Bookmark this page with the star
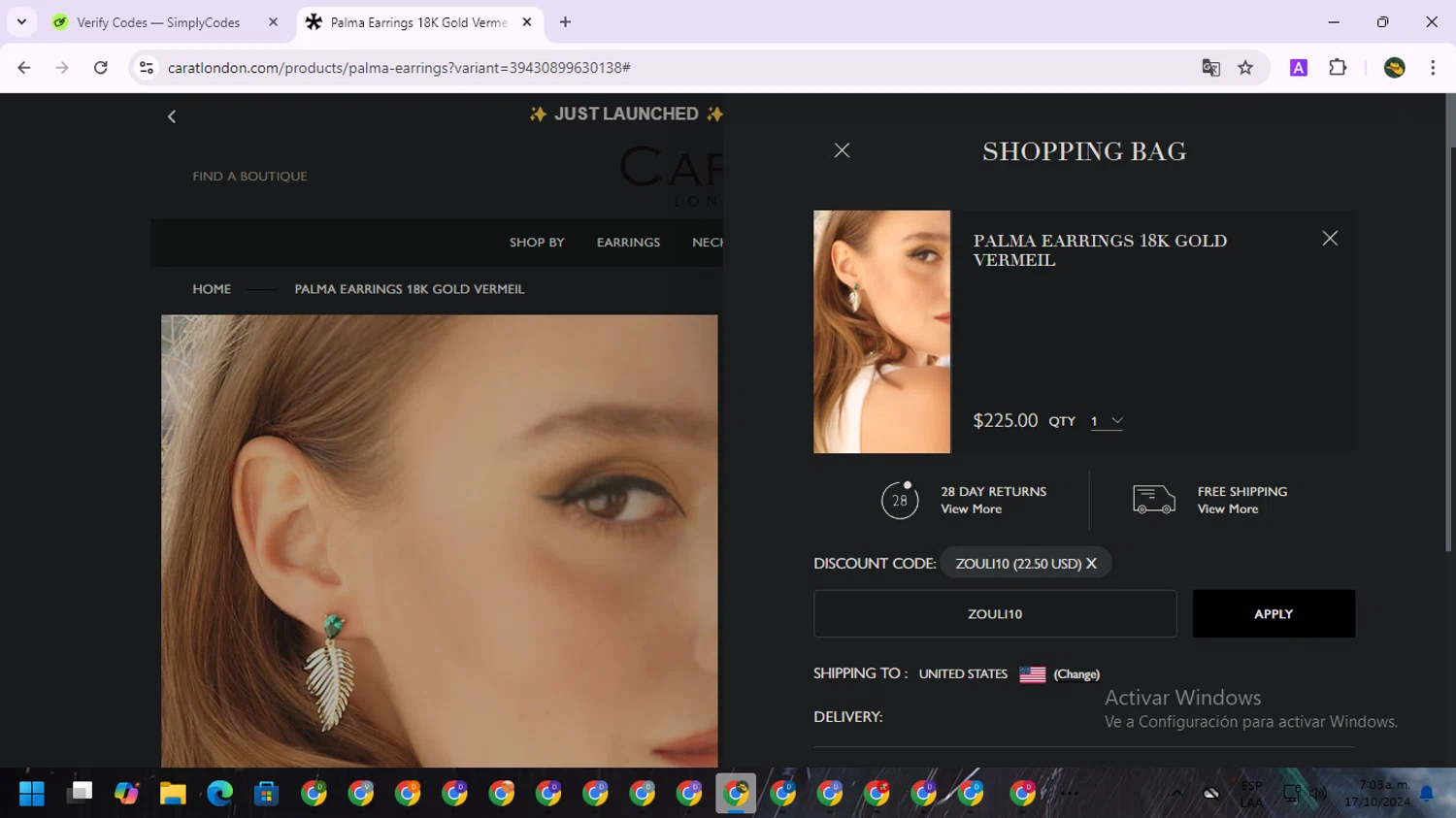1456x818 pixels. (x=1245, y=68)
